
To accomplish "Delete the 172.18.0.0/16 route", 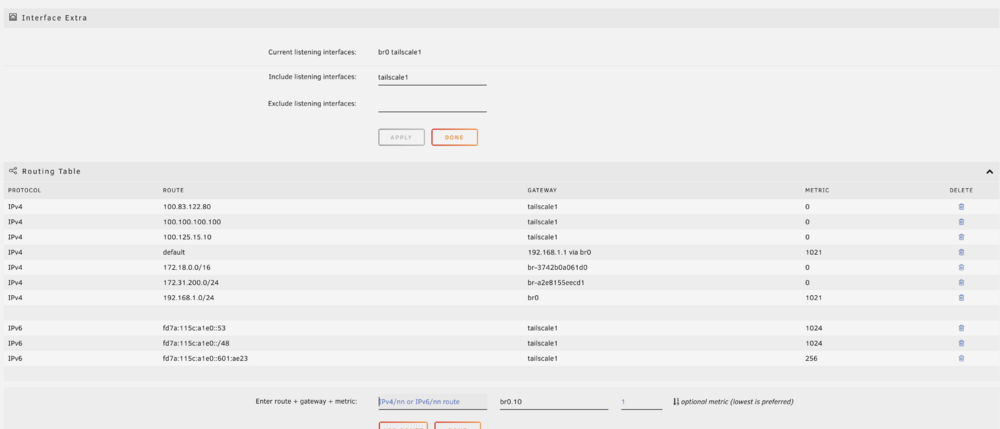I will [x=961, y=267].
